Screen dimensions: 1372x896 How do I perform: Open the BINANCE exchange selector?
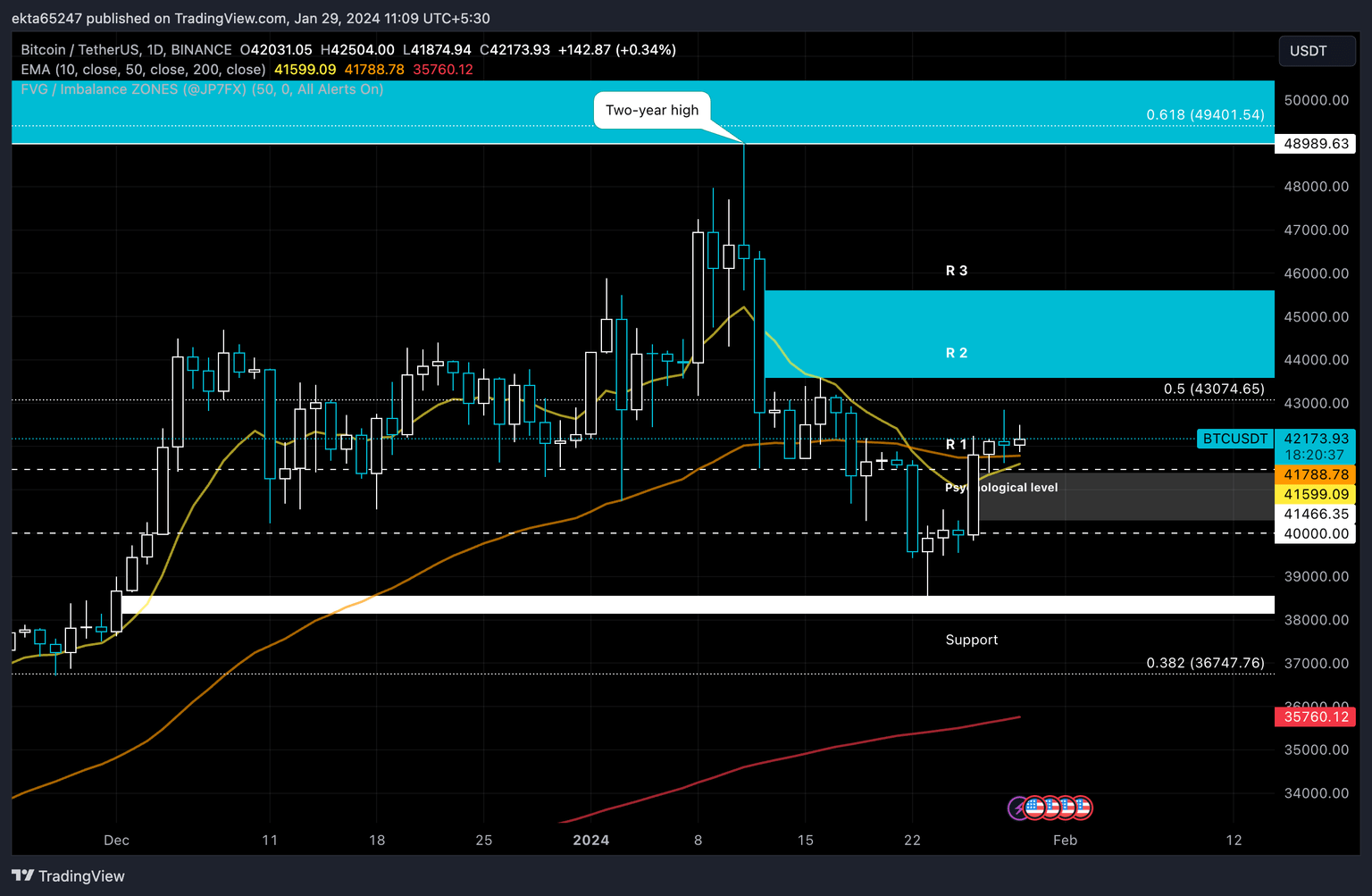click(198, 50)
